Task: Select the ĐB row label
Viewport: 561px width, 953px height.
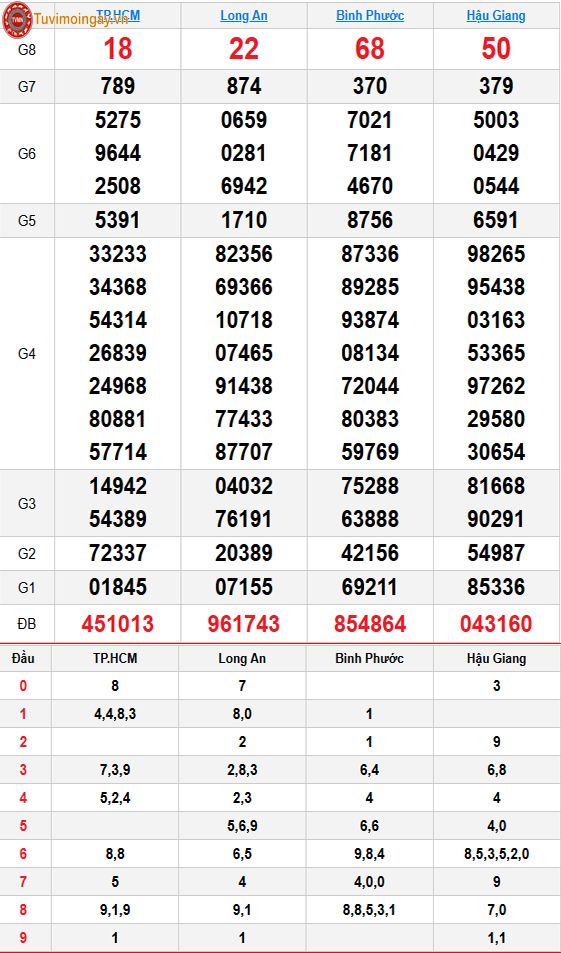Action: (27, 624)
